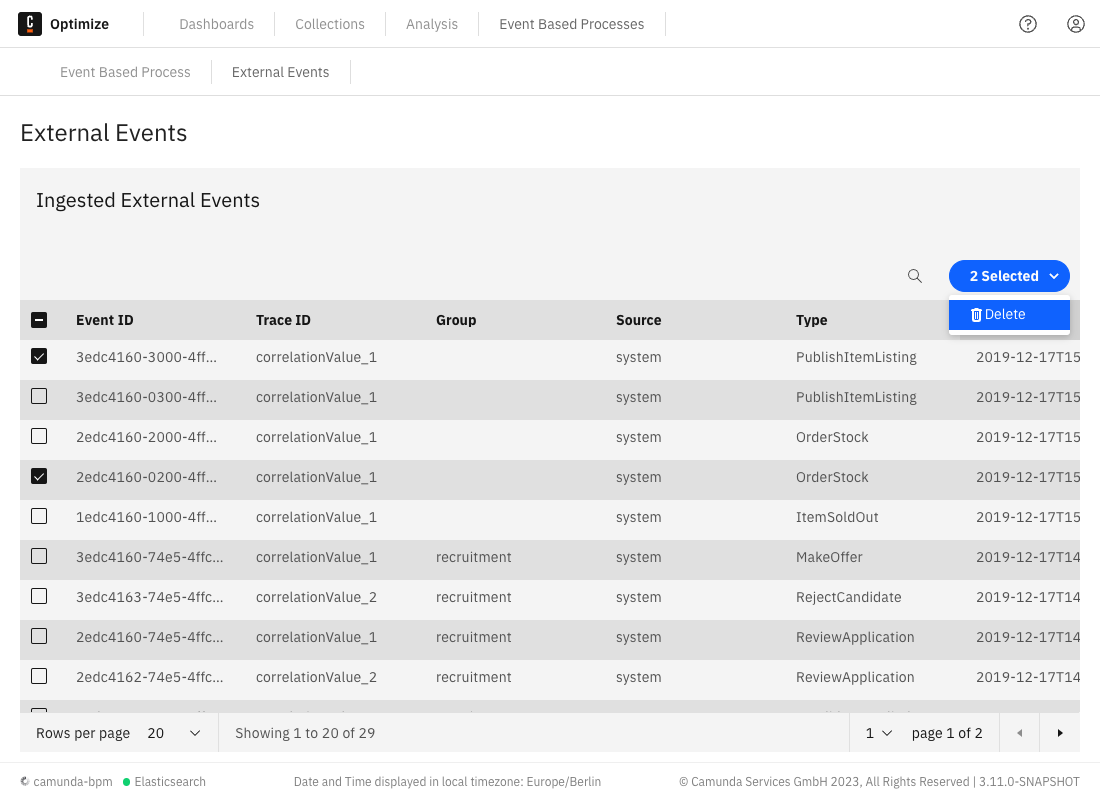Go to next page arrow
The image size is (1100, 800).
coord(1060,733)
